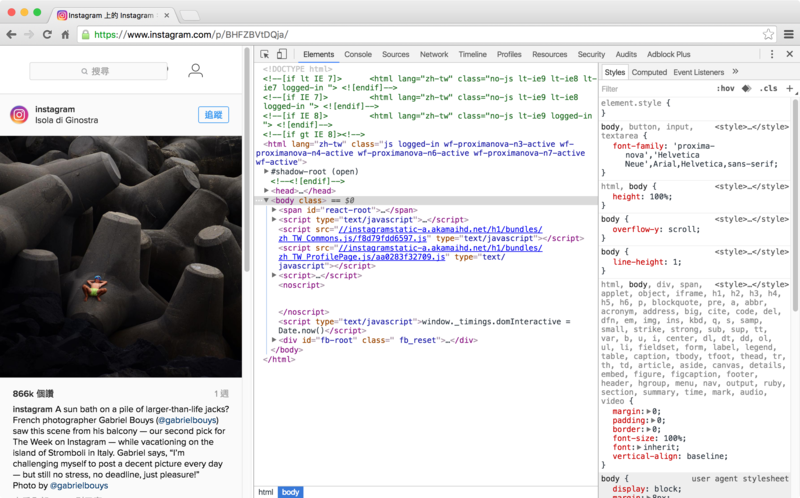Open a new browser tab

coord(190,15)
